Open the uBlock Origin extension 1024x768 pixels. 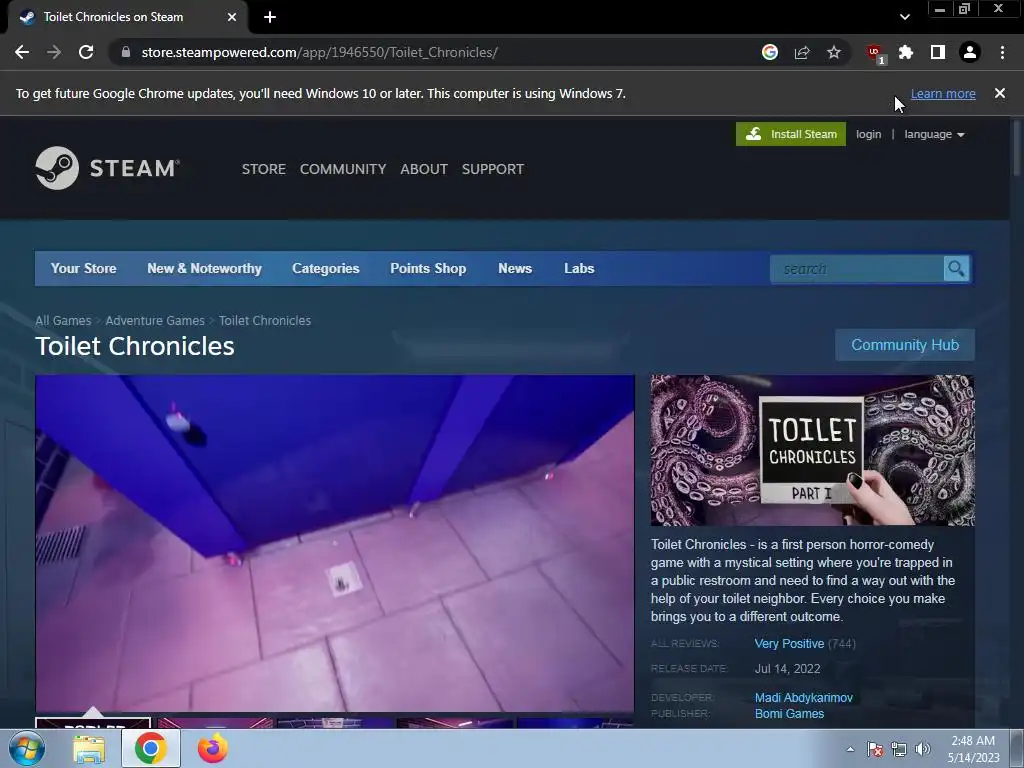[x=874, y=53]
